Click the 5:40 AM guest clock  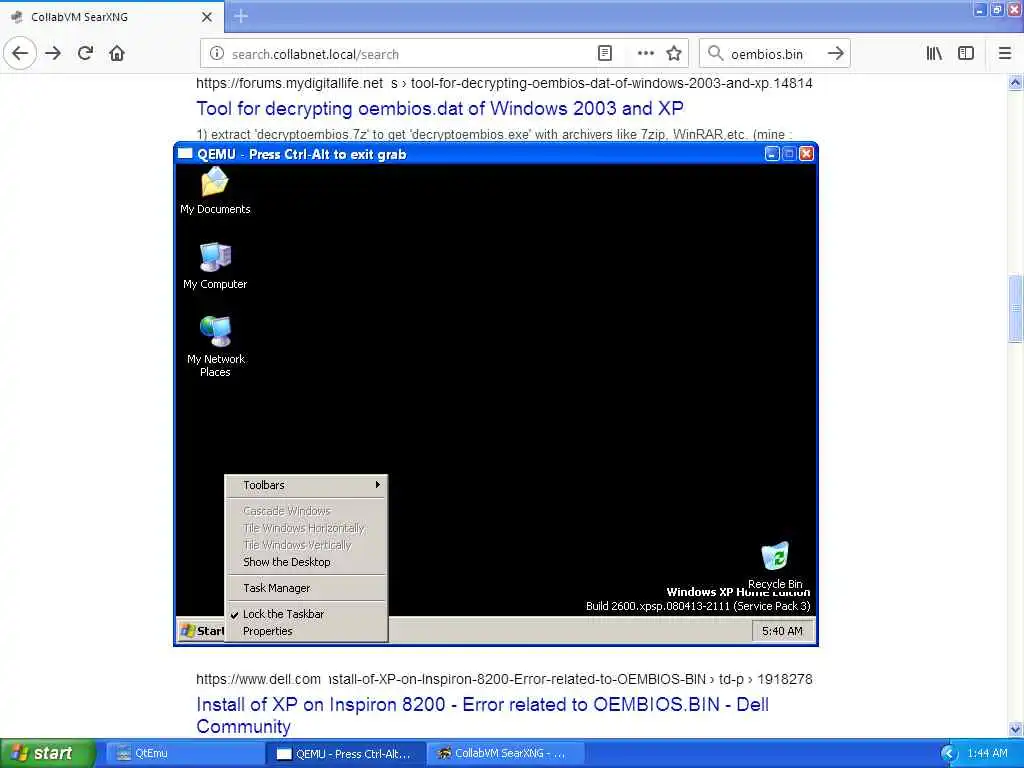point(782,631)
